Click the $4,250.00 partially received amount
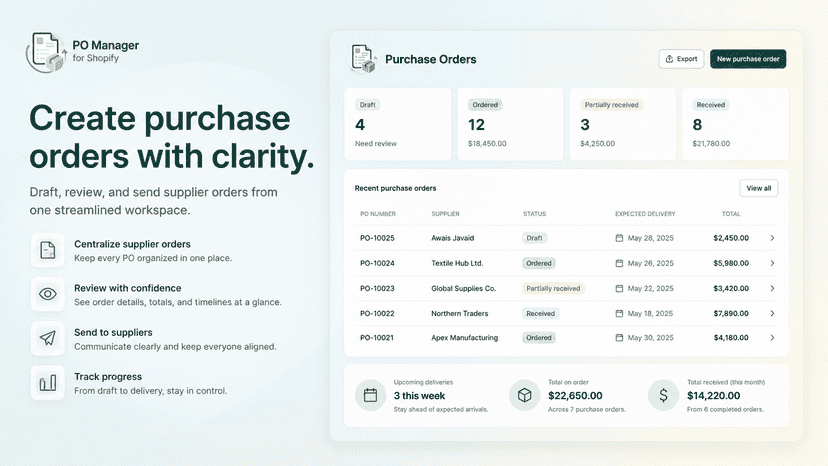Image resolution: width=828 pixels, height=466 pixels. pyautogui.click(x=597, y=144)
